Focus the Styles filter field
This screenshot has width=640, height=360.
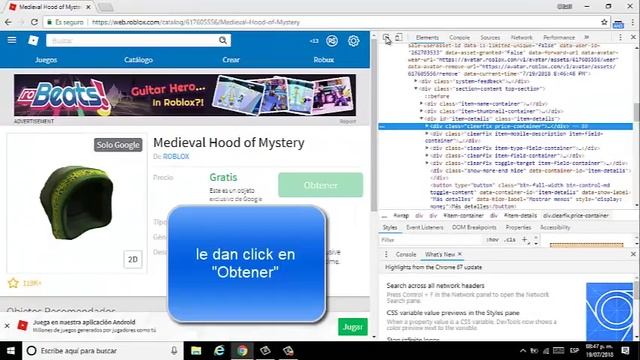coord(431,240)
